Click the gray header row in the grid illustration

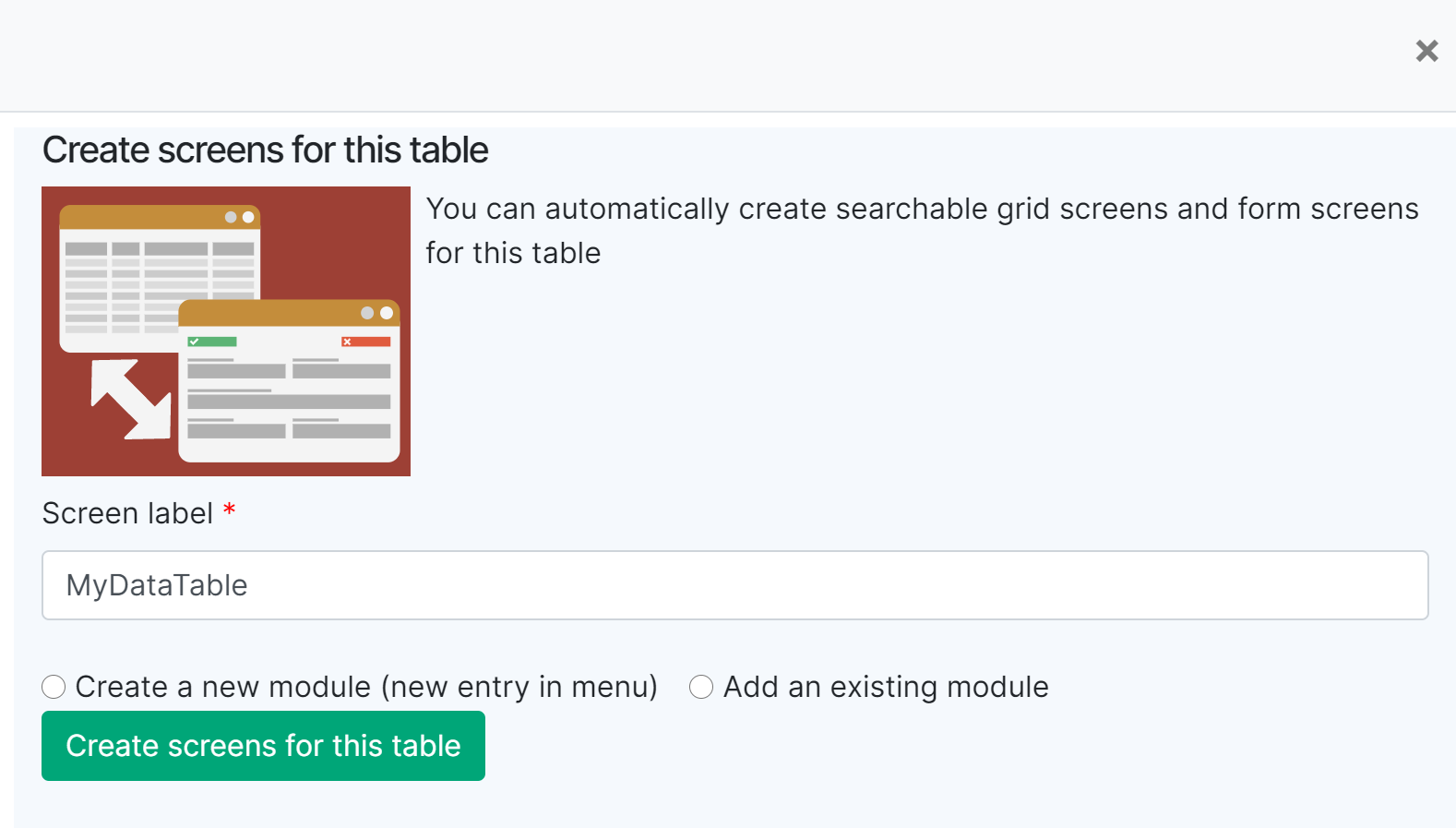[159, 248]
